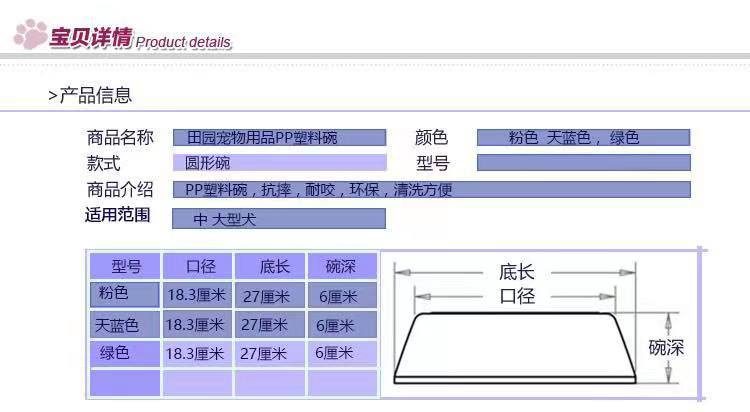Select the 粉色 row label cell
Screen dimensions: 750x412
[125, 294]
